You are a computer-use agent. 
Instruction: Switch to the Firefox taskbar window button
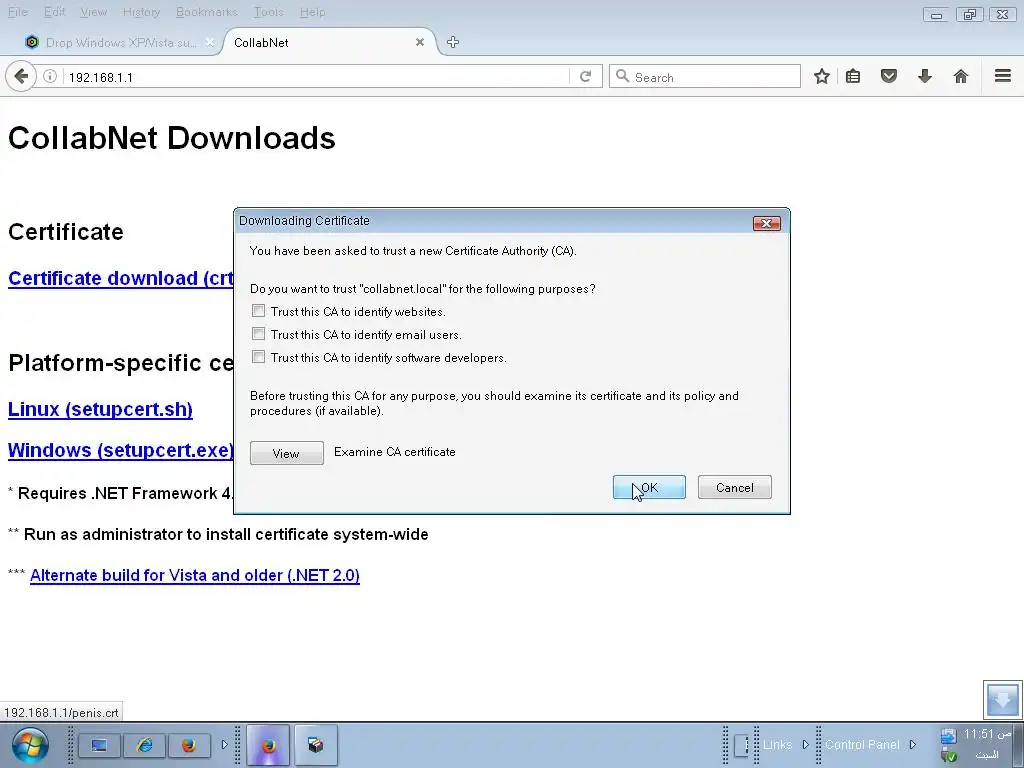coord(268,744)
